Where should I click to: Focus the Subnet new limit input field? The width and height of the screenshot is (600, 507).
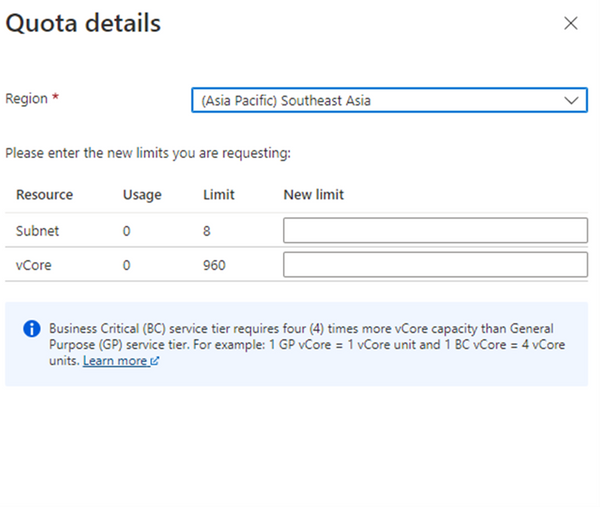click(435, 231)
